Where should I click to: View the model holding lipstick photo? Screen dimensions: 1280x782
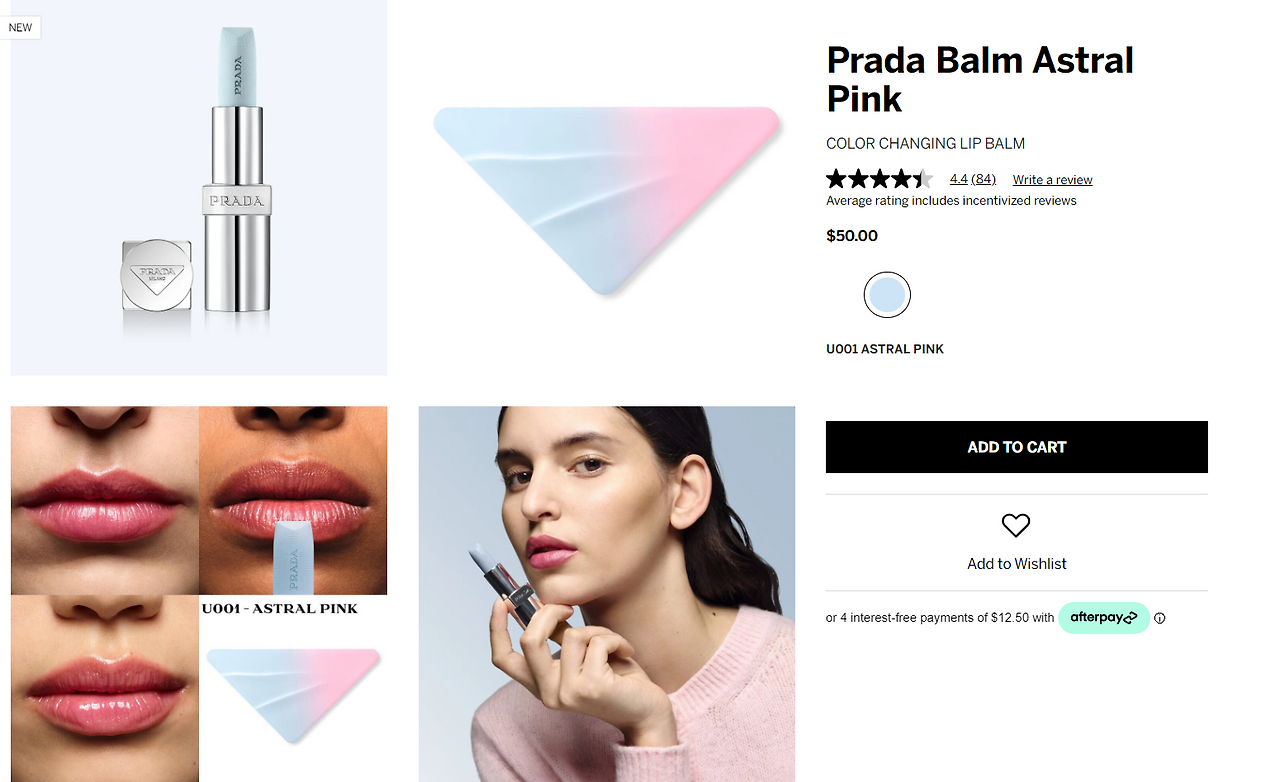[607, 594]
